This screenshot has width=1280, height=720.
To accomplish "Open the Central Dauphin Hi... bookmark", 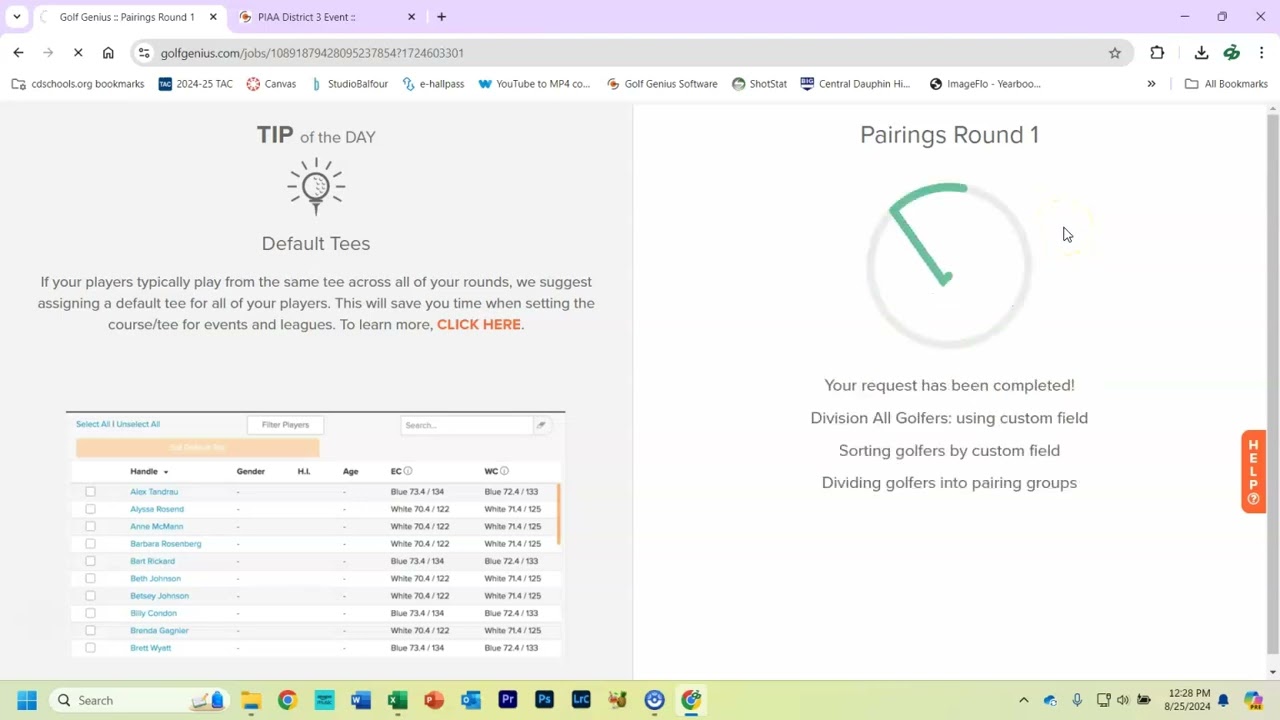I will (855, 84).
